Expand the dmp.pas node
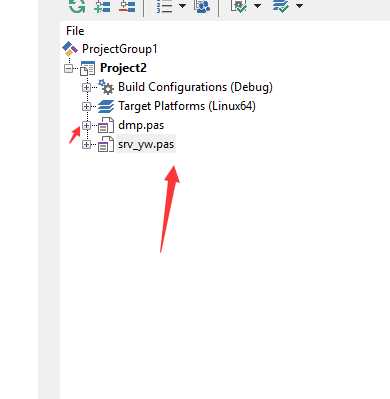390x399 pixels. [x=86, y=126]
